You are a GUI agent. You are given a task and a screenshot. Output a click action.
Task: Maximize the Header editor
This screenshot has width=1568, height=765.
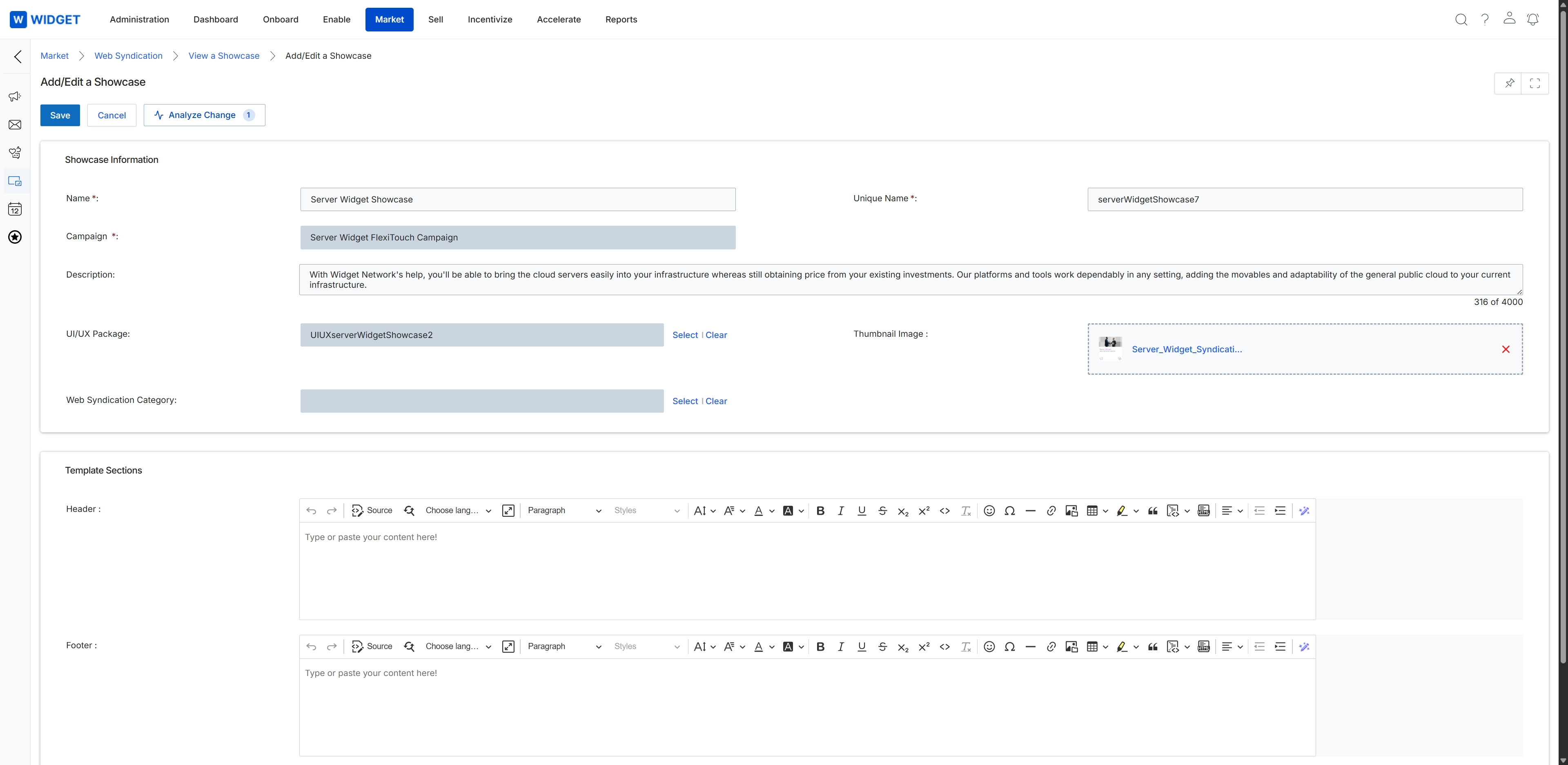508,511
